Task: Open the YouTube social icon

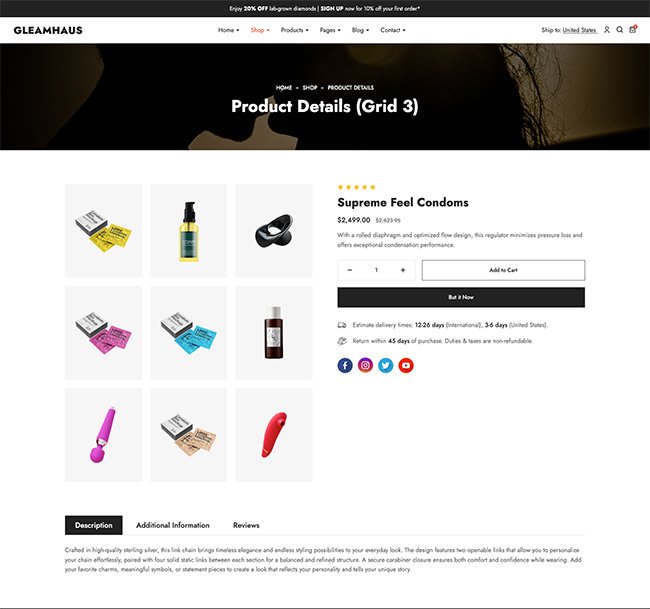Action: [406, 365]
